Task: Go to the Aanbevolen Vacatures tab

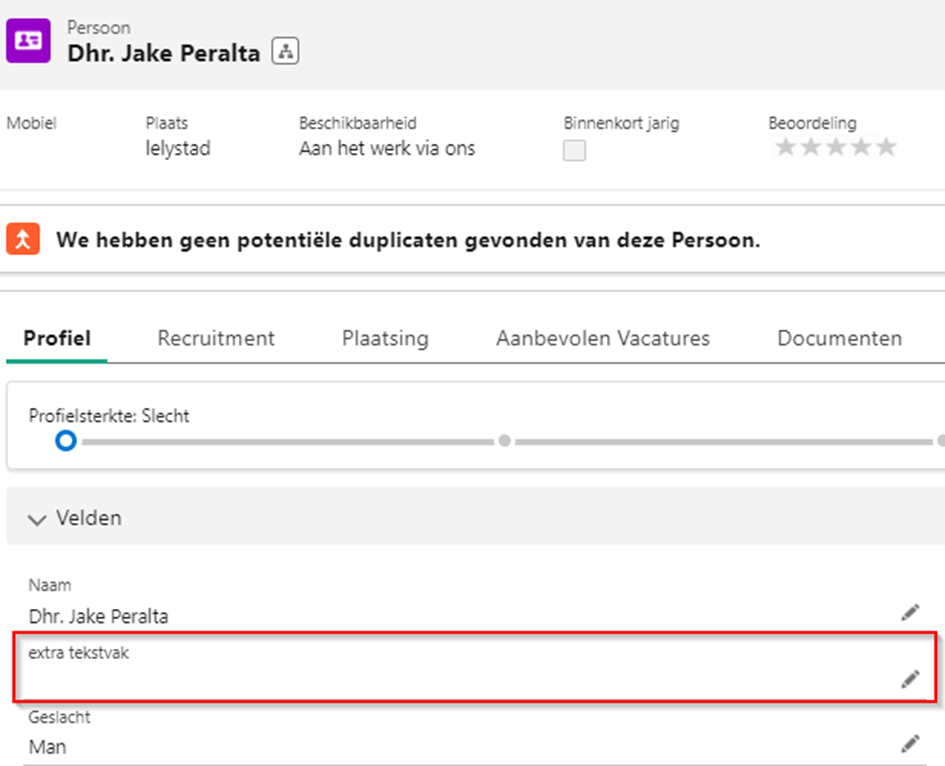Action: pos(603,338)
